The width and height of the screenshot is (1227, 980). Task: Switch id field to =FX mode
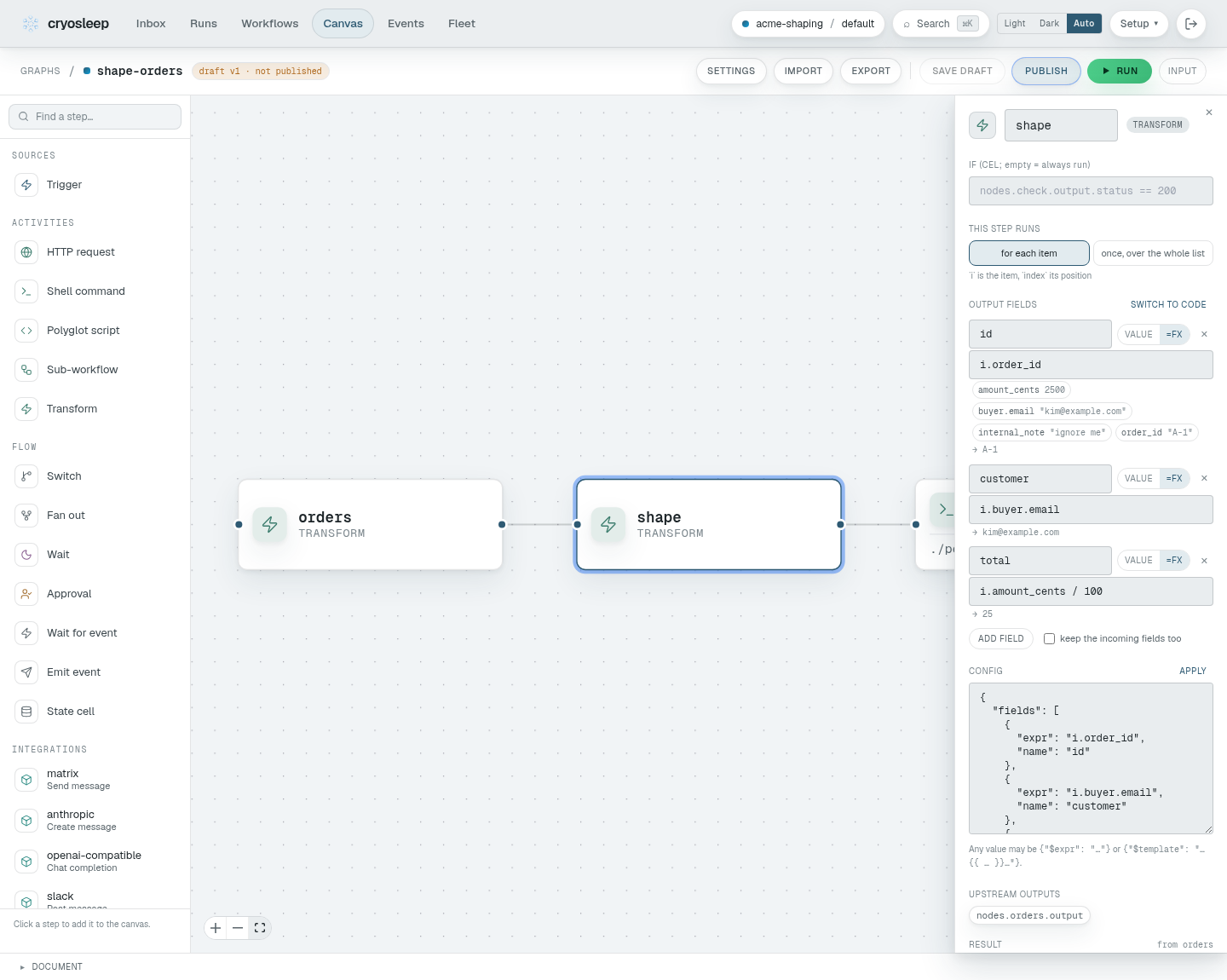pos(1174,334)
